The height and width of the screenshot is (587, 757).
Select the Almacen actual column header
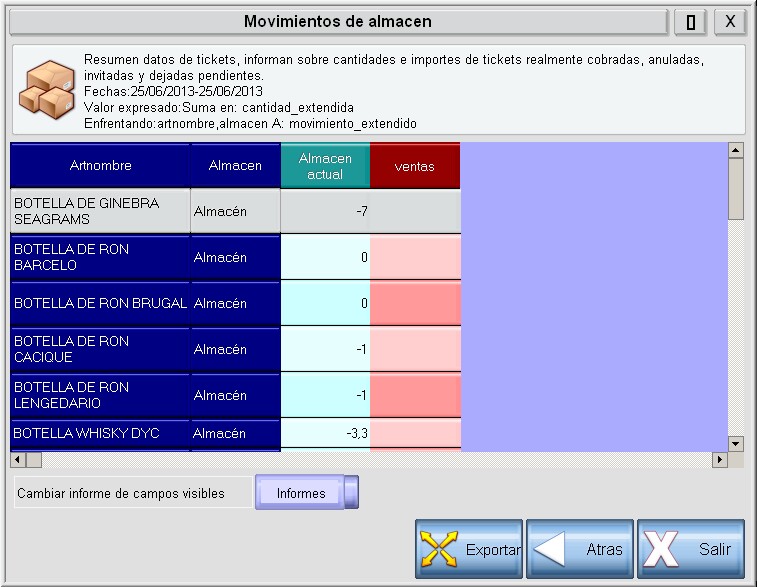pyautogui.click(x=325, y=166)
